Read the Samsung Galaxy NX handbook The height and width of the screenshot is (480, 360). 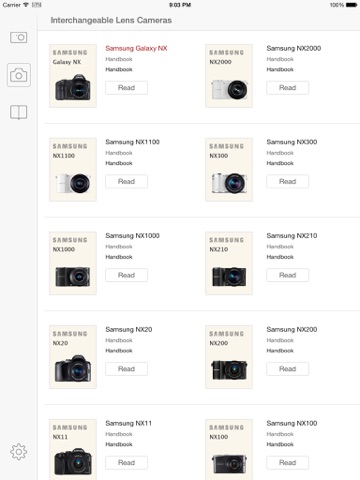126,88
